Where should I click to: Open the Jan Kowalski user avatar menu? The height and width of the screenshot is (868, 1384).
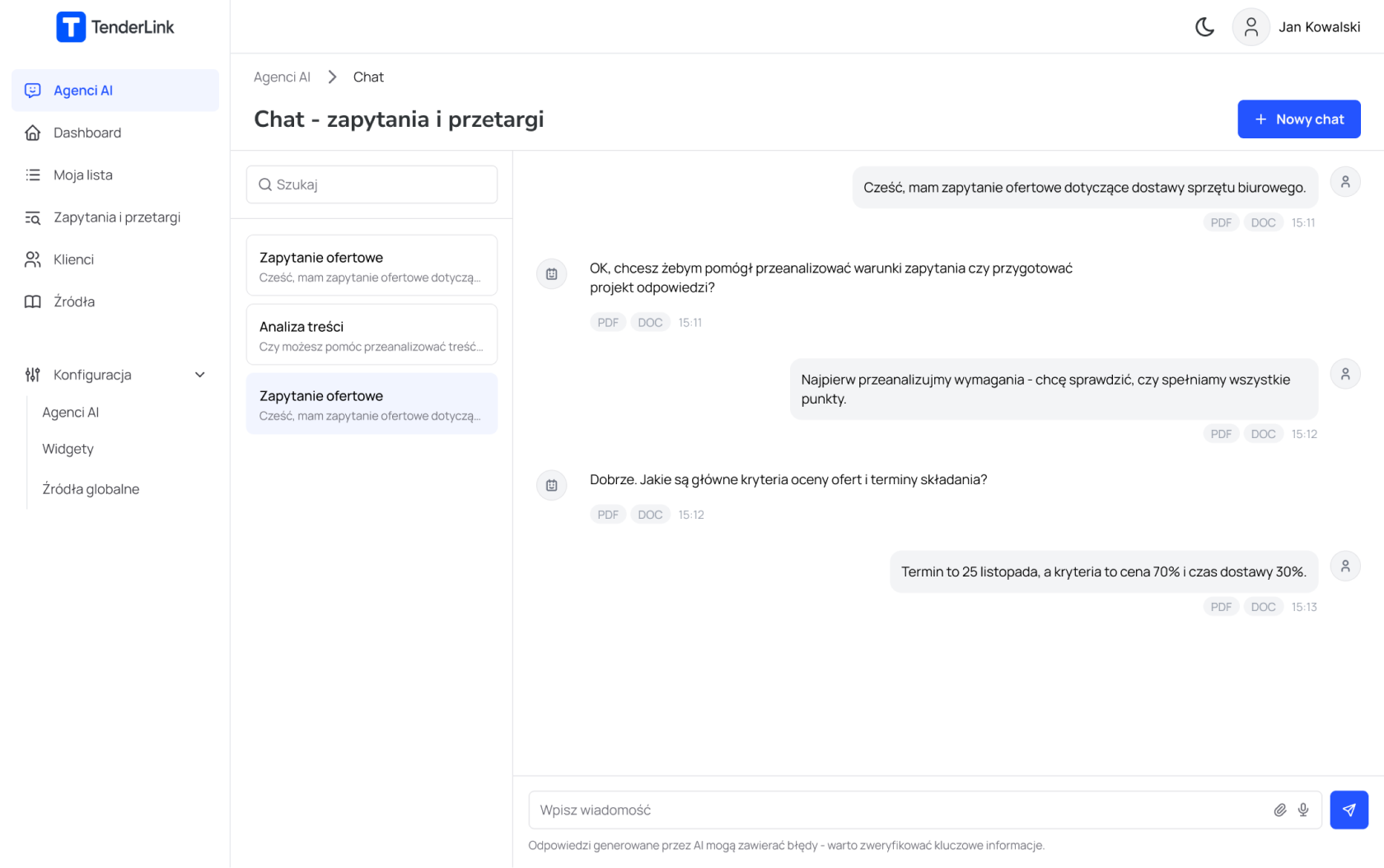tap(1251, 27)
